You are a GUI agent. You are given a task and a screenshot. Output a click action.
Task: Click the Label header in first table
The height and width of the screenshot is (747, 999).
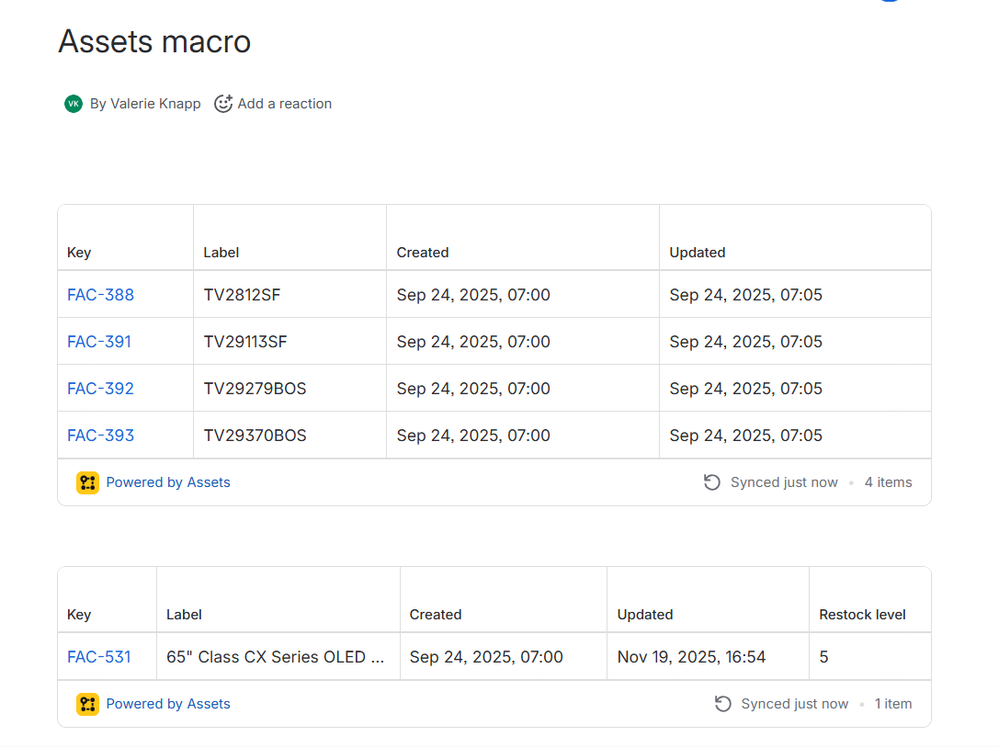click(x=221, y=253)
